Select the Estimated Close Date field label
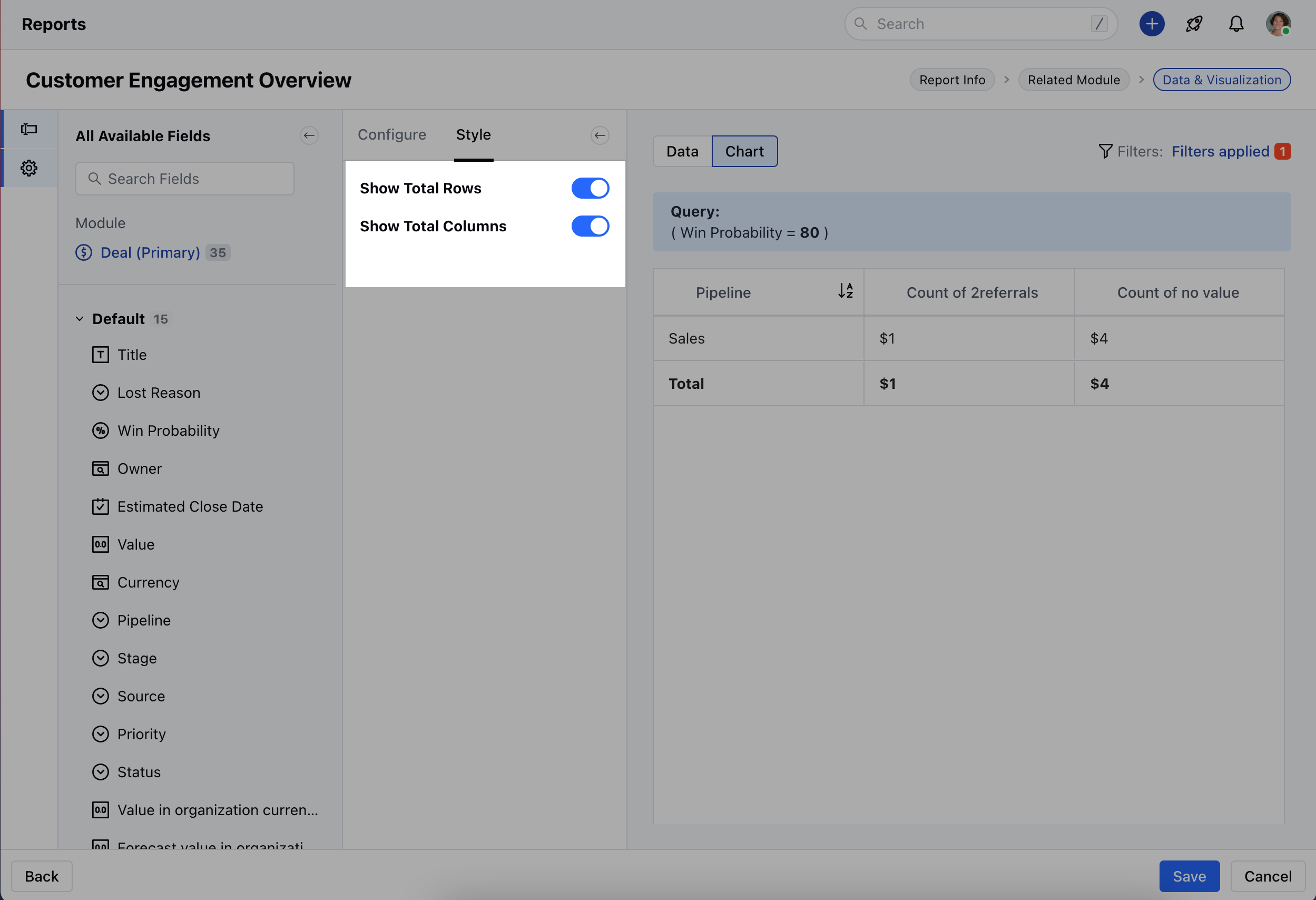 coord(190,506)
